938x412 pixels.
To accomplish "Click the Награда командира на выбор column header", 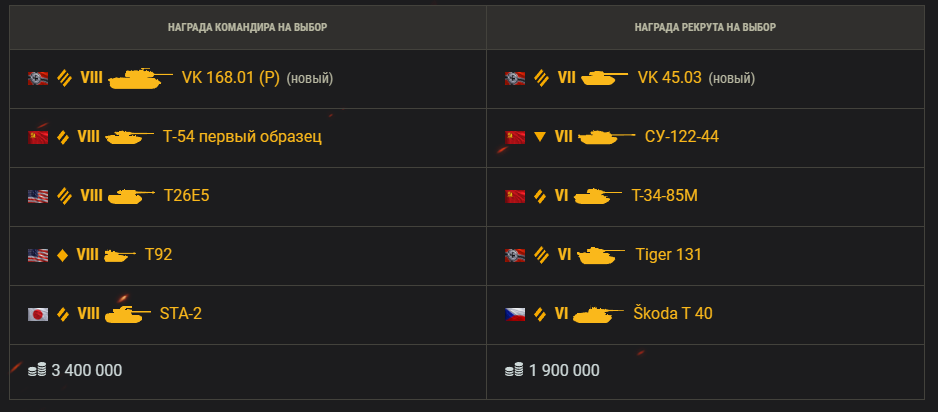I will pos(248,28).
